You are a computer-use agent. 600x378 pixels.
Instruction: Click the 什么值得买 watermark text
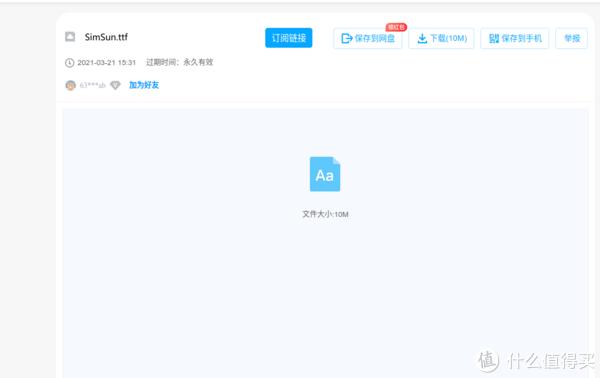click(x=551, y=361)
